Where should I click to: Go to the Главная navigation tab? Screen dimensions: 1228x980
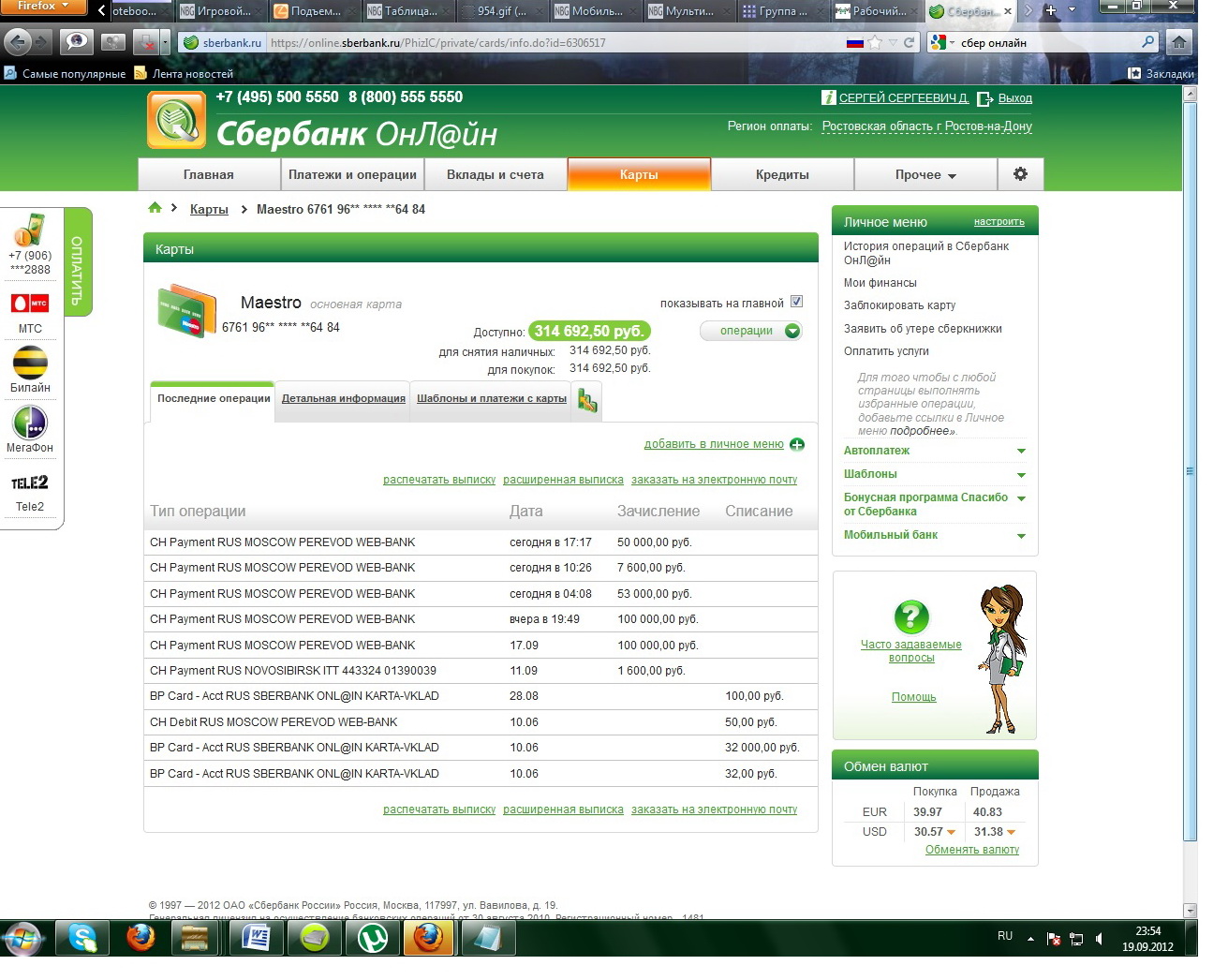click(209, 174)
